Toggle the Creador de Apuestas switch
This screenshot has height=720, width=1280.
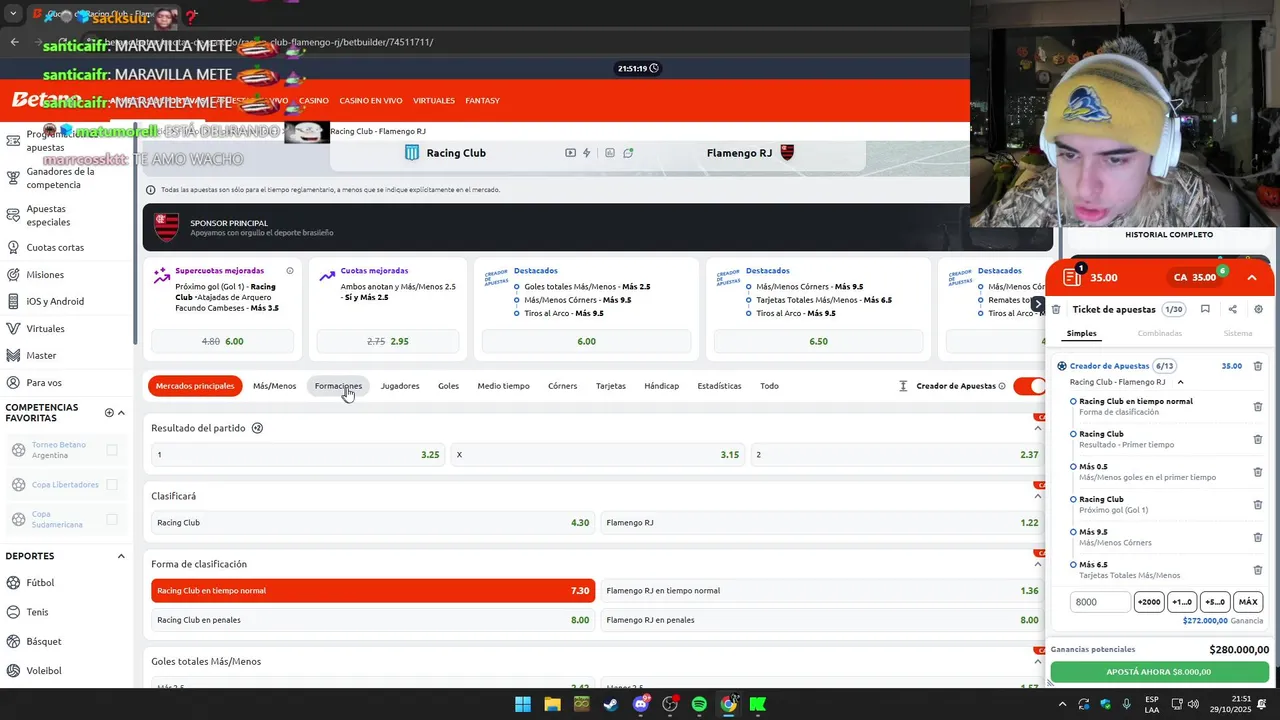pyautogui.click(x=1030, y=386)
